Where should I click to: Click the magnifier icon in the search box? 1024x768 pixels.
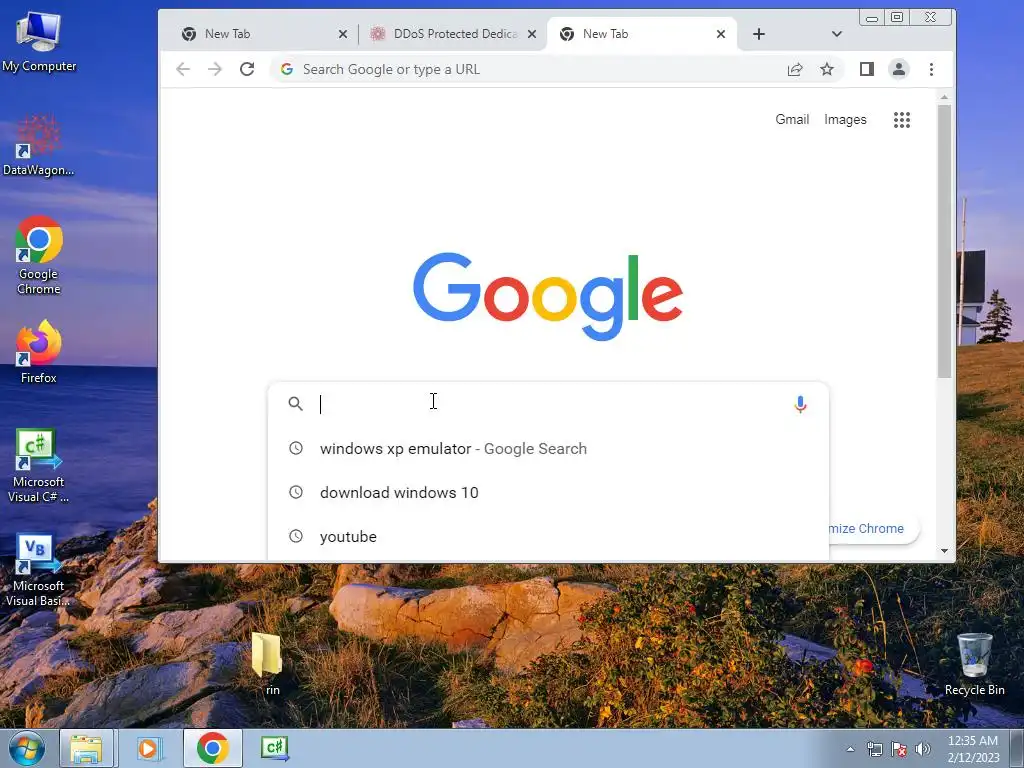pyautogui.click(x=296, y=404)
